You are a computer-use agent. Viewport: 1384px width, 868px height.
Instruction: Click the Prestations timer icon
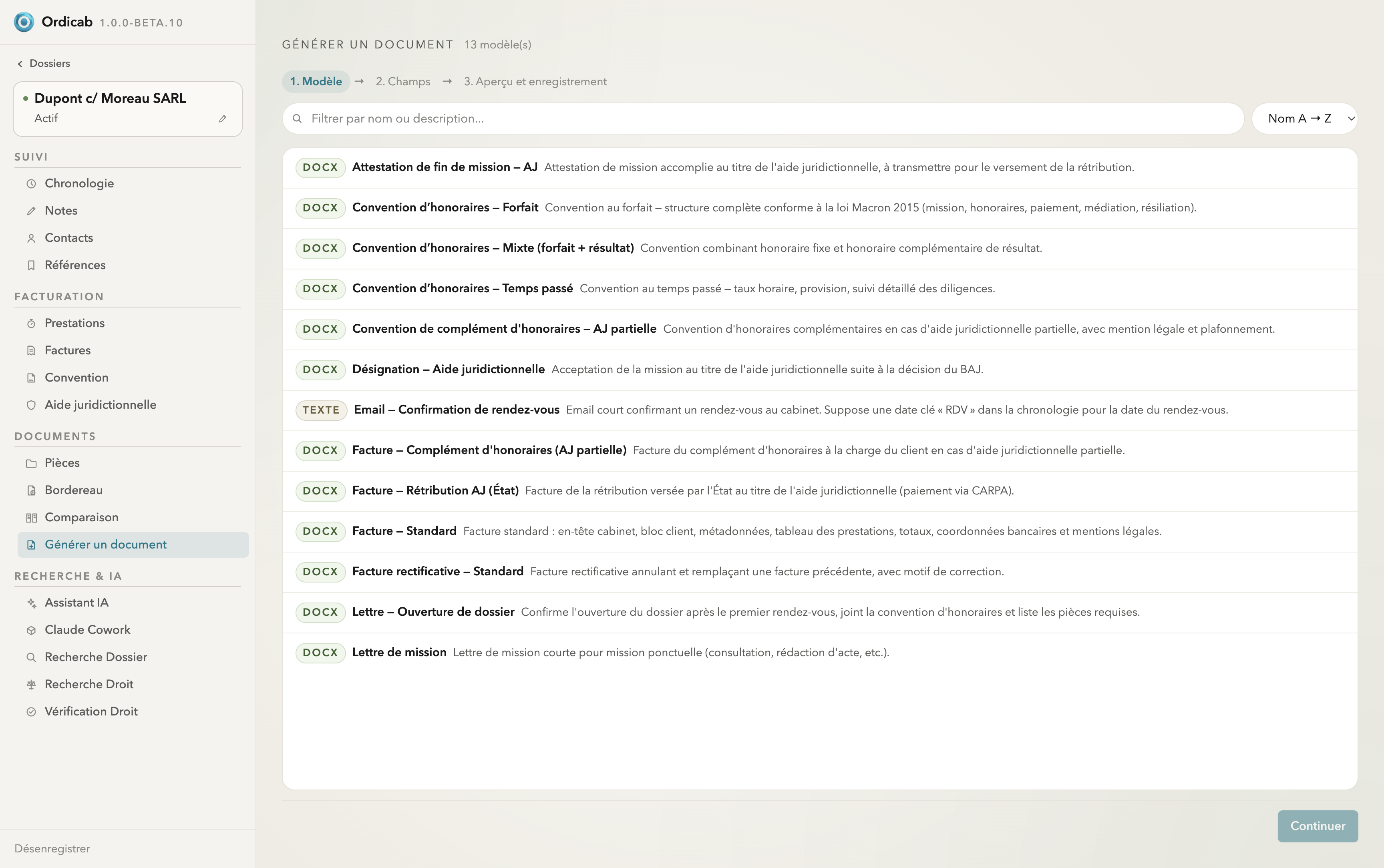pyautogui.click(x=32, y=323)
